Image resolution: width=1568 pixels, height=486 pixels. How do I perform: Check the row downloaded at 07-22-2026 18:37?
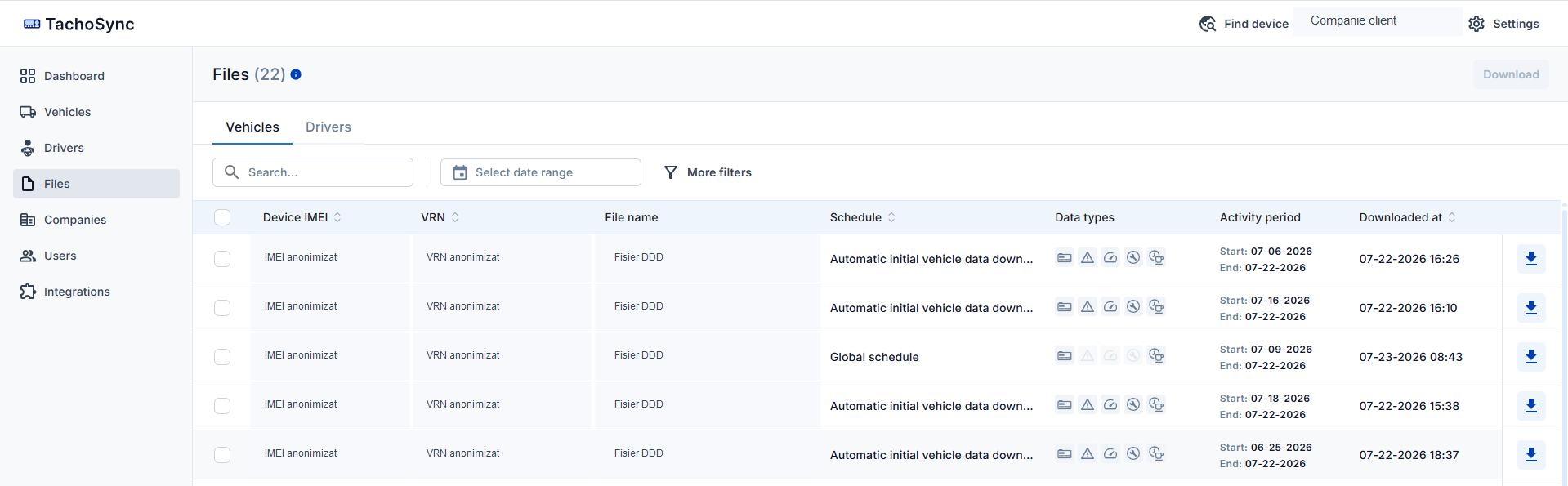point(222,455)
